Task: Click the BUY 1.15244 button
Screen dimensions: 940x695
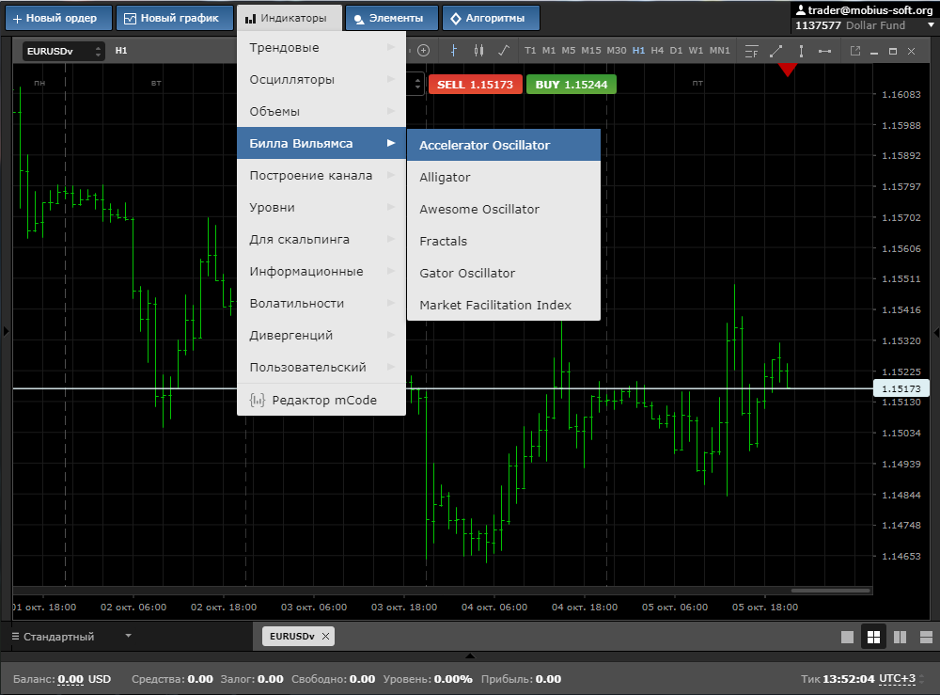Action: pyautogui.click(x=571, y=85)
